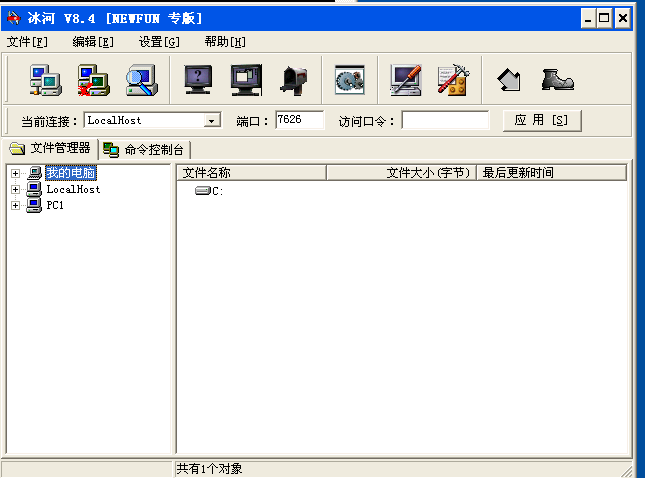The image size is (645, 478).
Task: Select LocalHost in the tree
Action: tap(73, 189)
